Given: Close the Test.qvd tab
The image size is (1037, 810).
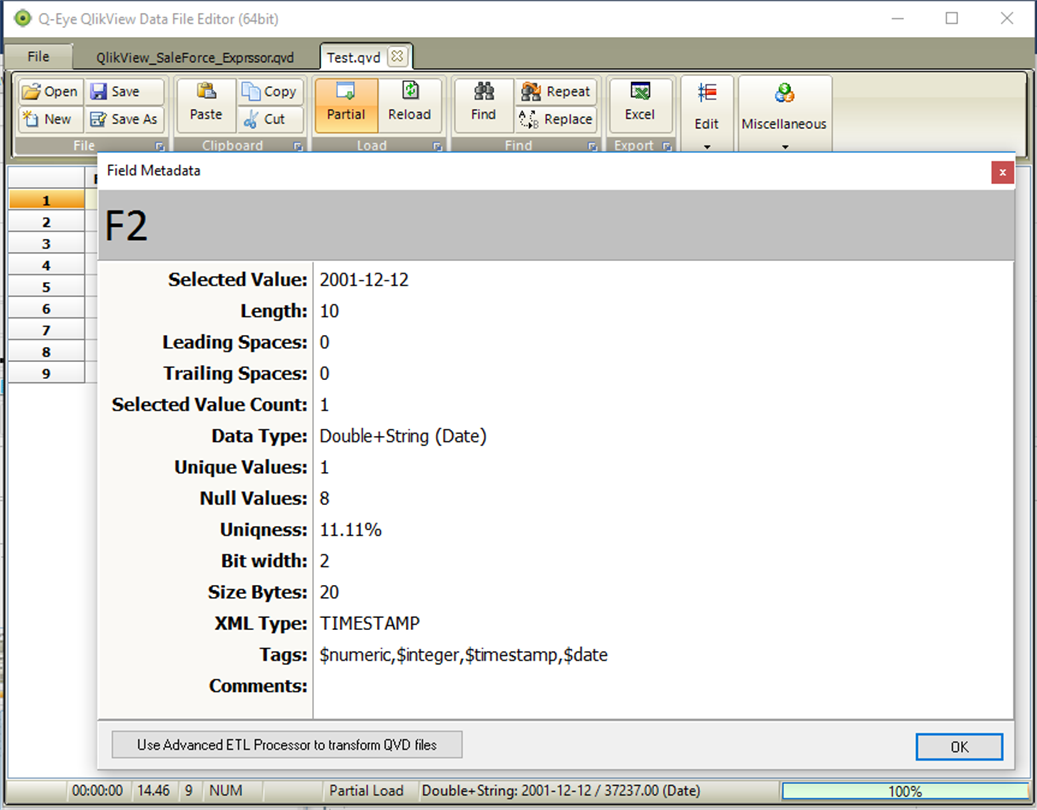Looking at the screenshot, I should pos(397,56).
